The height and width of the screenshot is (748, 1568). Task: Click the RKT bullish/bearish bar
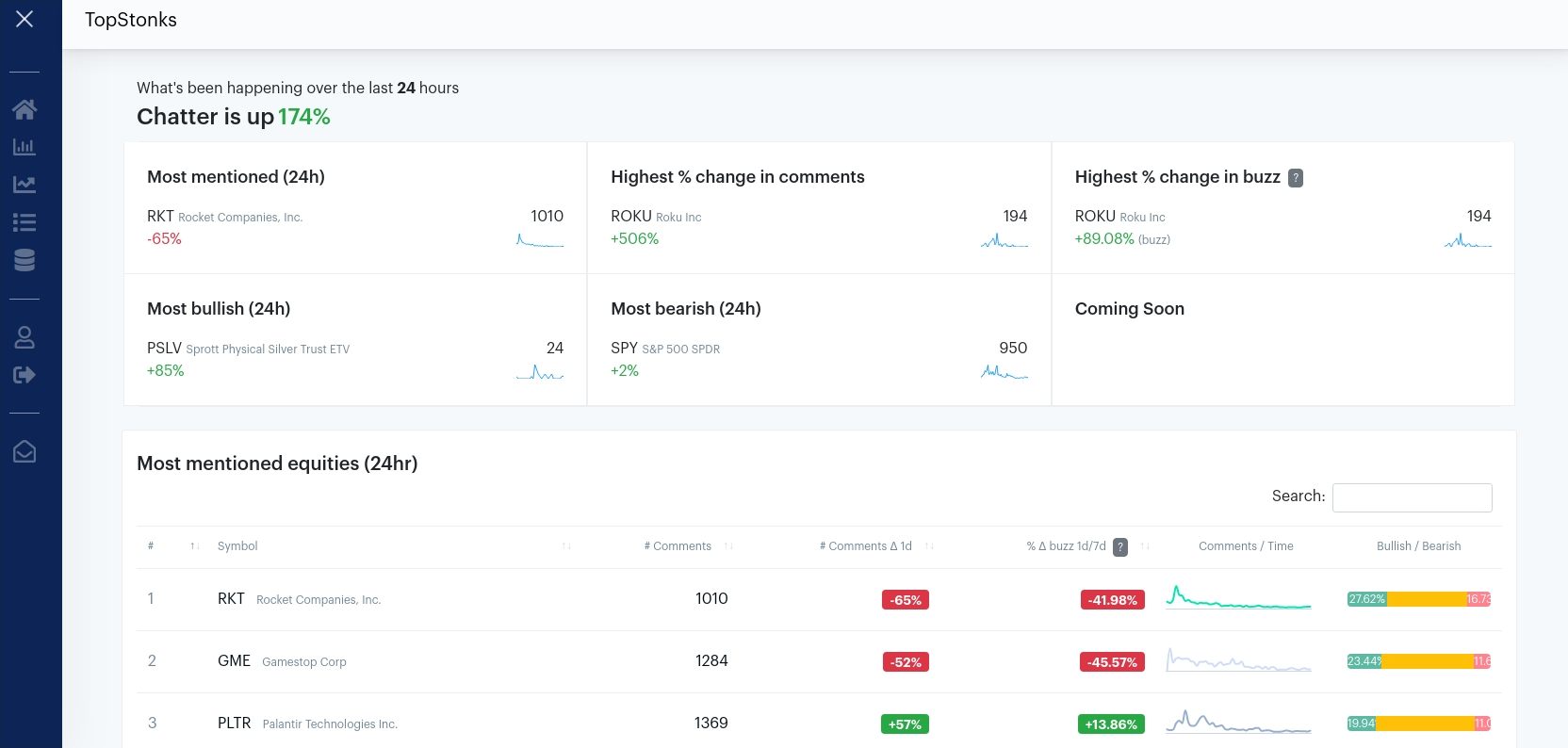(x=1419, y=599)
